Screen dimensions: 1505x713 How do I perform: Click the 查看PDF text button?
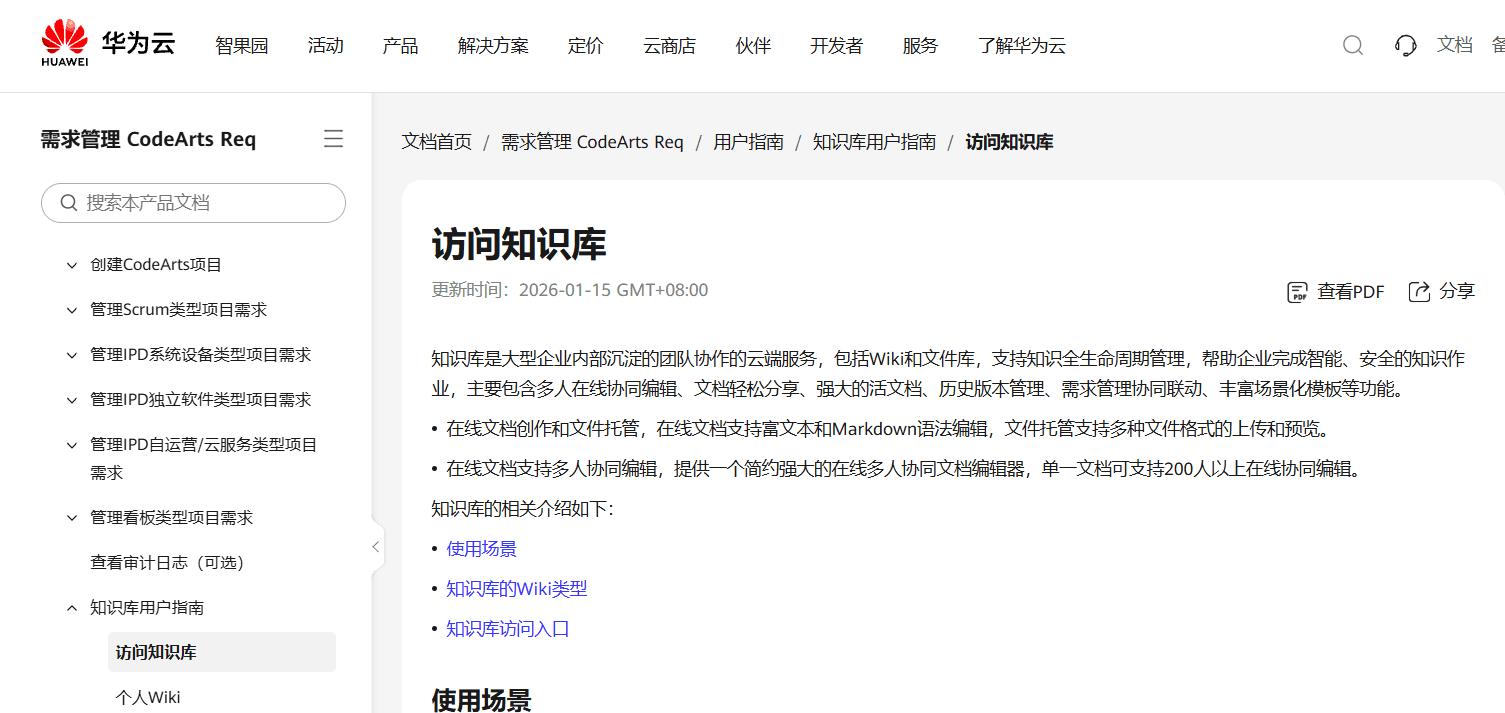(1351, 292)
